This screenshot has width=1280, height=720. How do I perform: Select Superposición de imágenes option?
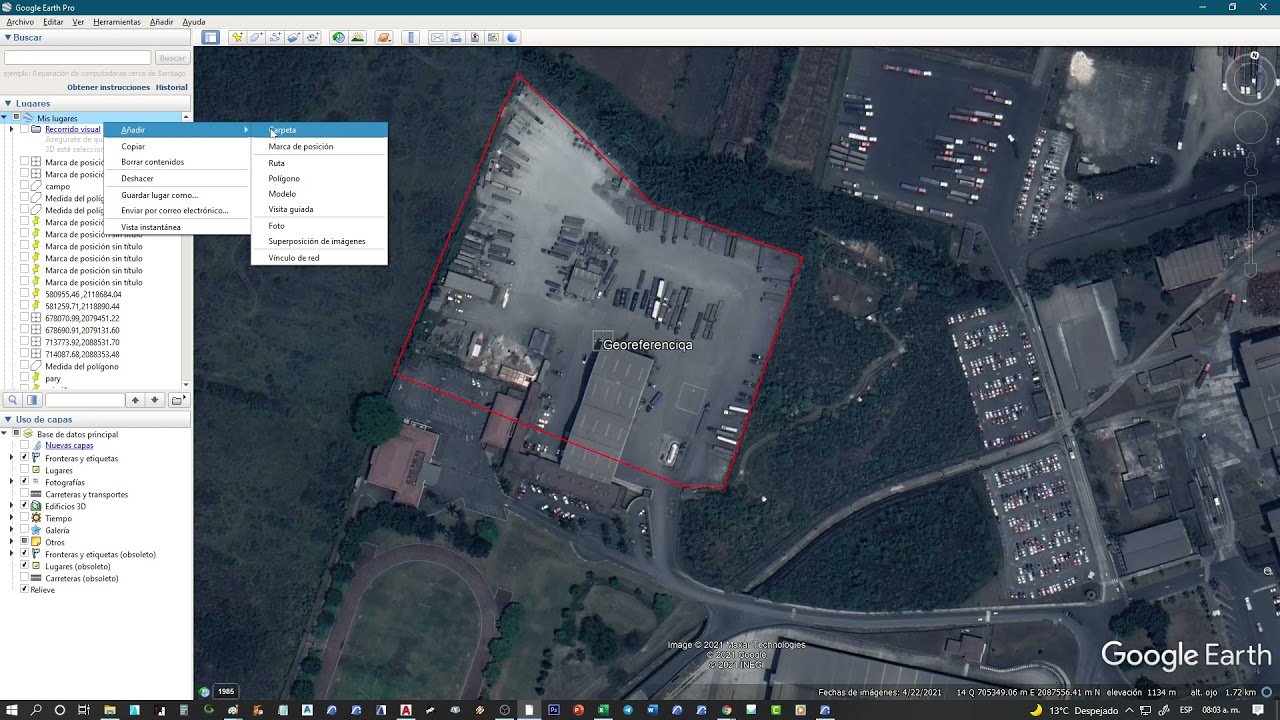click(319, 241)
